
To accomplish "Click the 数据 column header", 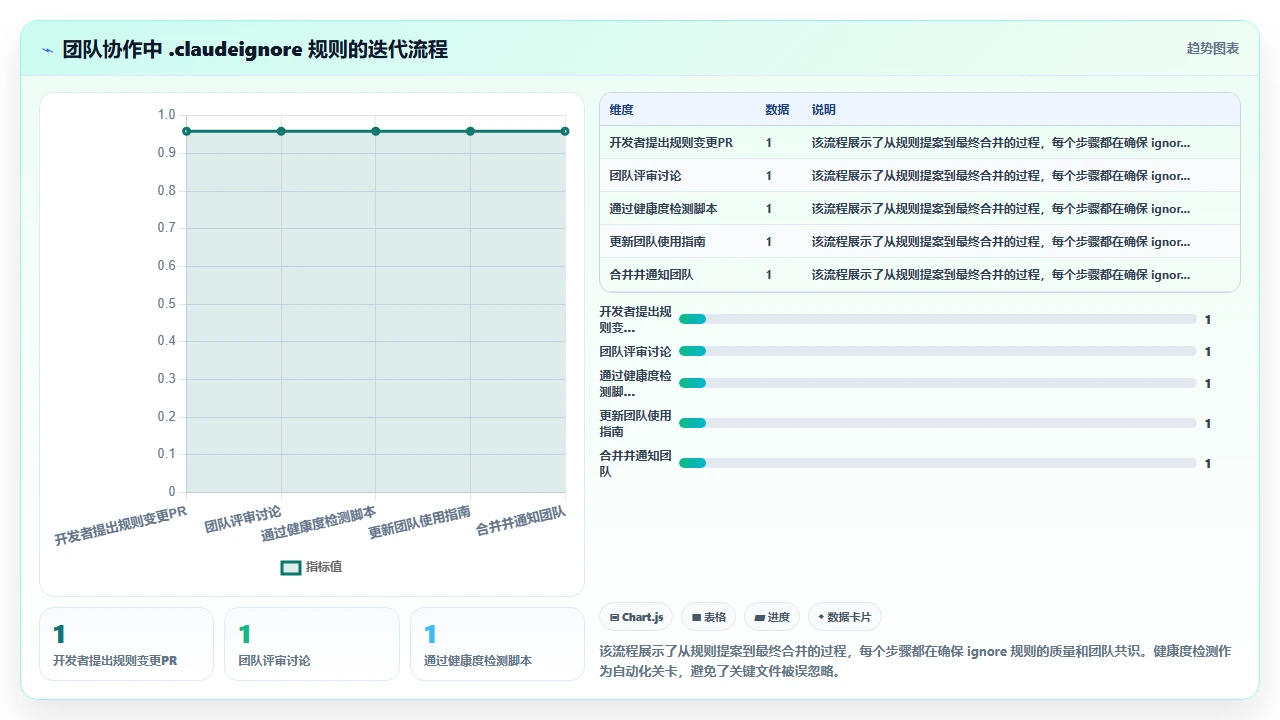I will pos(777,110).
